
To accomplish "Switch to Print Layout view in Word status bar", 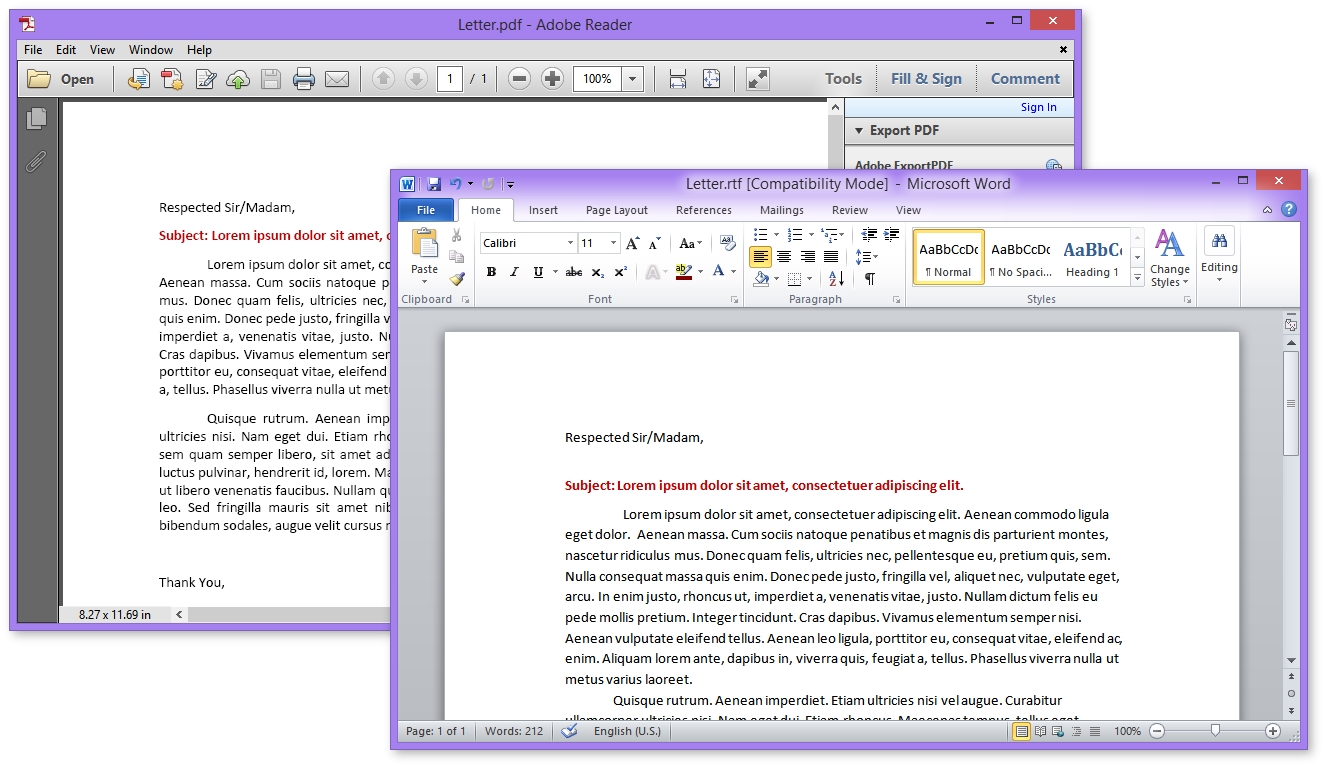I will pos(1021,731).
